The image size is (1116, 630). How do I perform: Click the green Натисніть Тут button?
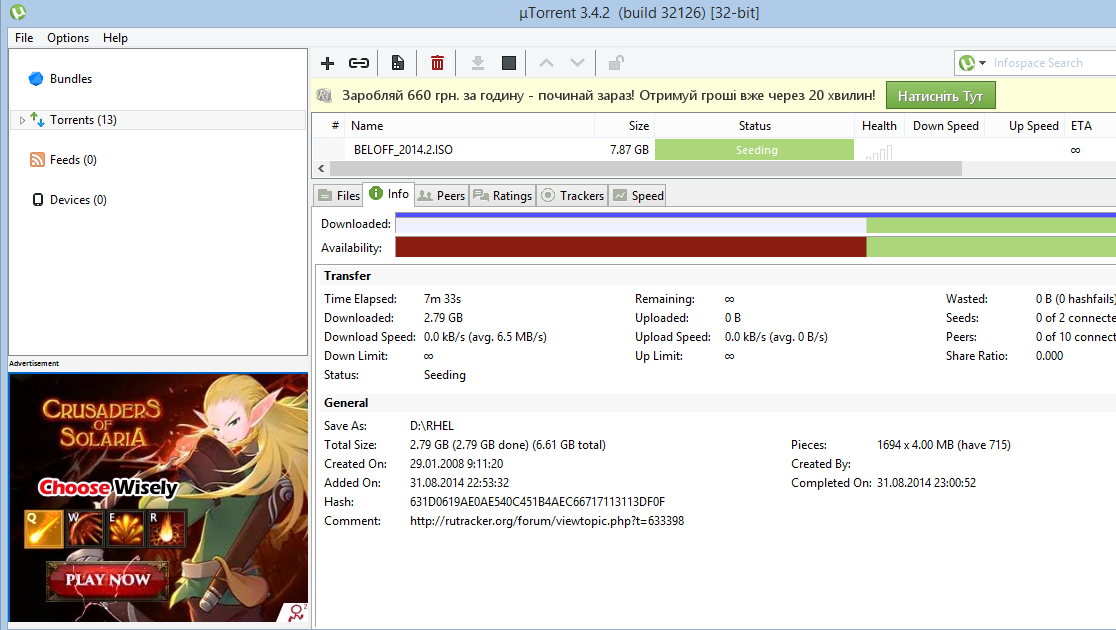(x=940, y=96)
